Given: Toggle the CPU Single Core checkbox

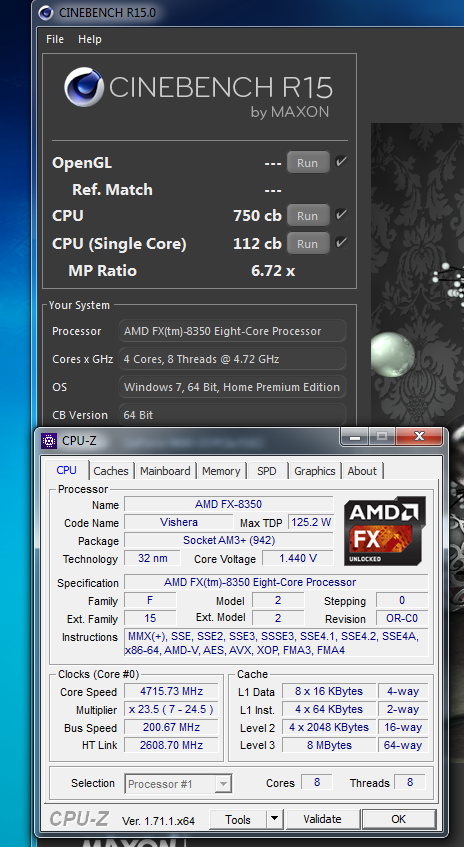Looking at the screenshot, I should click(x=341, y=242).
